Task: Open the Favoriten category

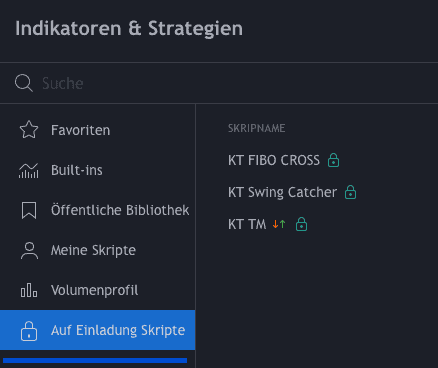Action: coord(97,130)
